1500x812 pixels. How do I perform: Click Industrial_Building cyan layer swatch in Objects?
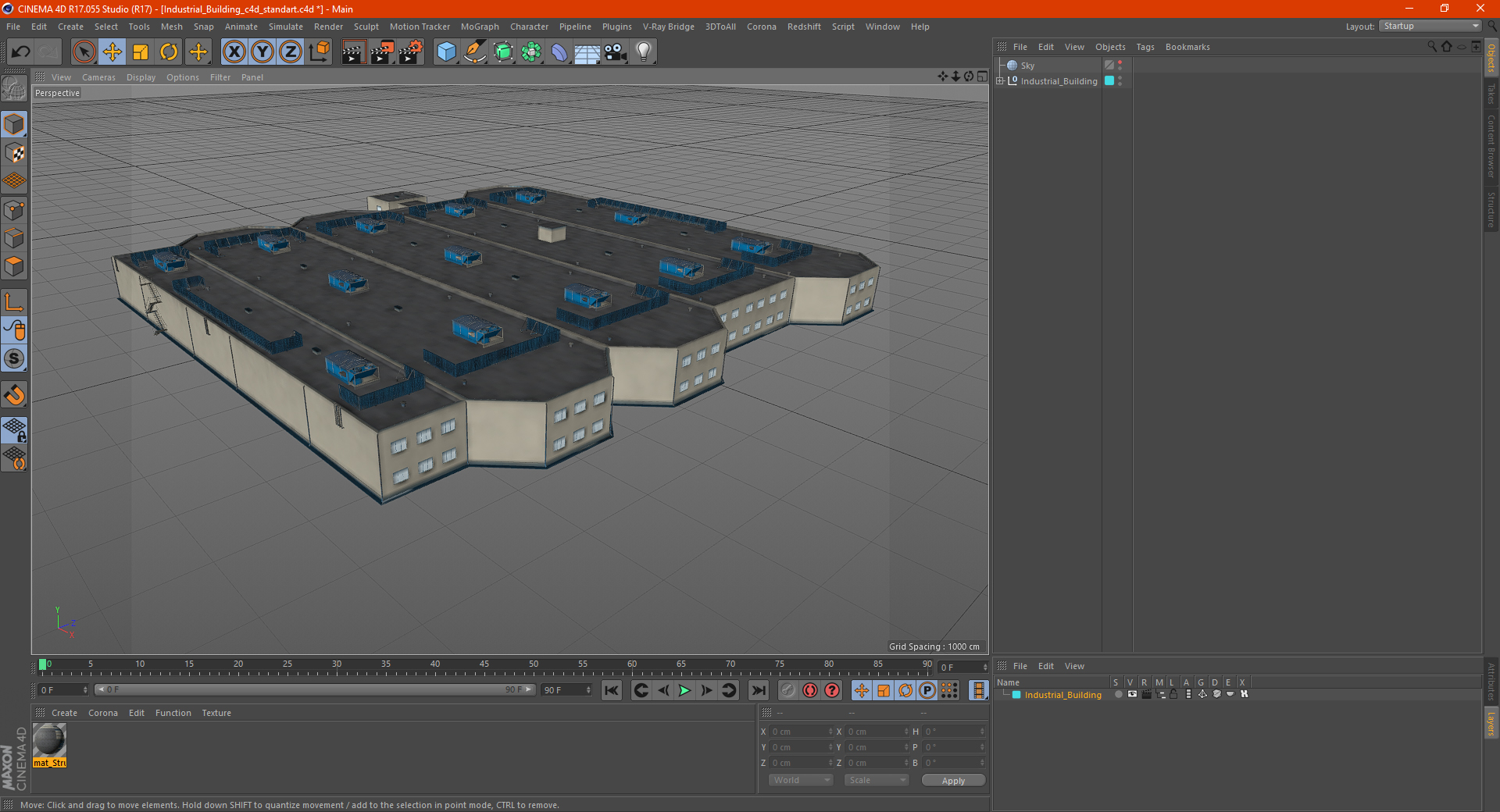pyautogui.click(x=1109, y=81)
